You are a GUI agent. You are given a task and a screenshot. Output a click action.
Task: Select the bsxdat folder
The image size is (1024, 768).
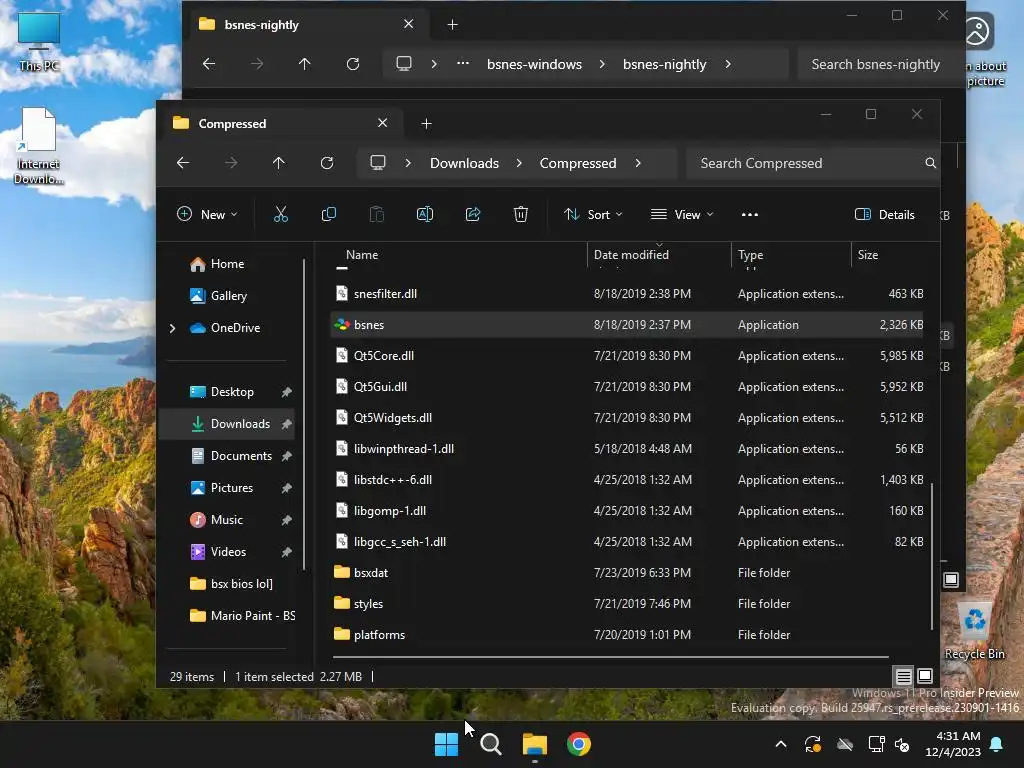(x=627, y=573)
